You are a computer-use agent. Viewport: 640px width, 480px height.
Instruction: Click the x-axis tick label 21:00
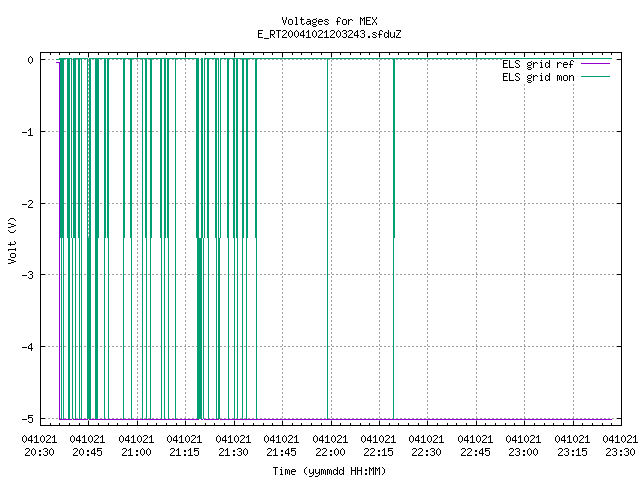pos(136,452)
